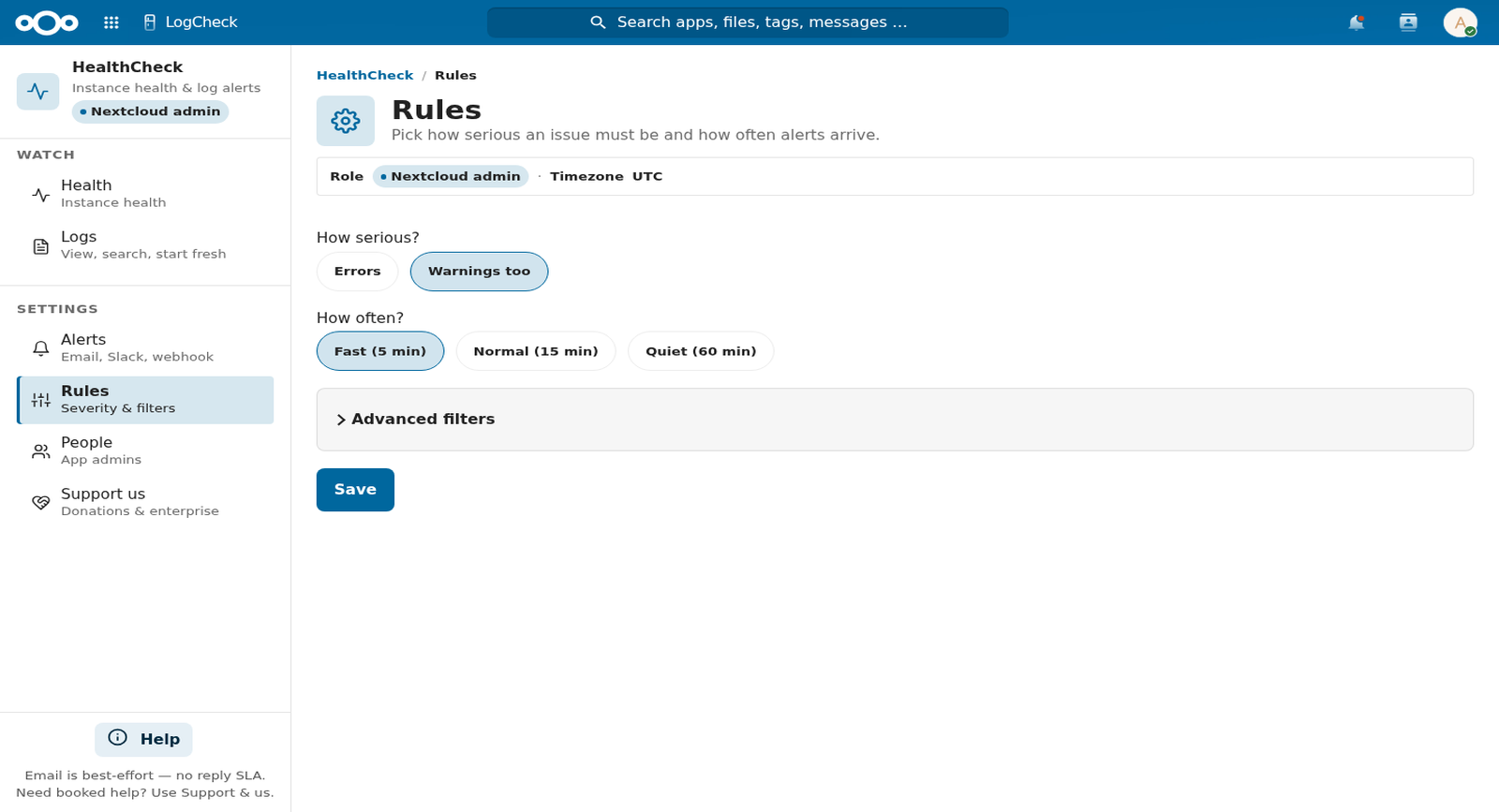Open Logs view and search page
Image resolution: width=1499 pixels, height=812 pixels.
(x=145, y=245)
